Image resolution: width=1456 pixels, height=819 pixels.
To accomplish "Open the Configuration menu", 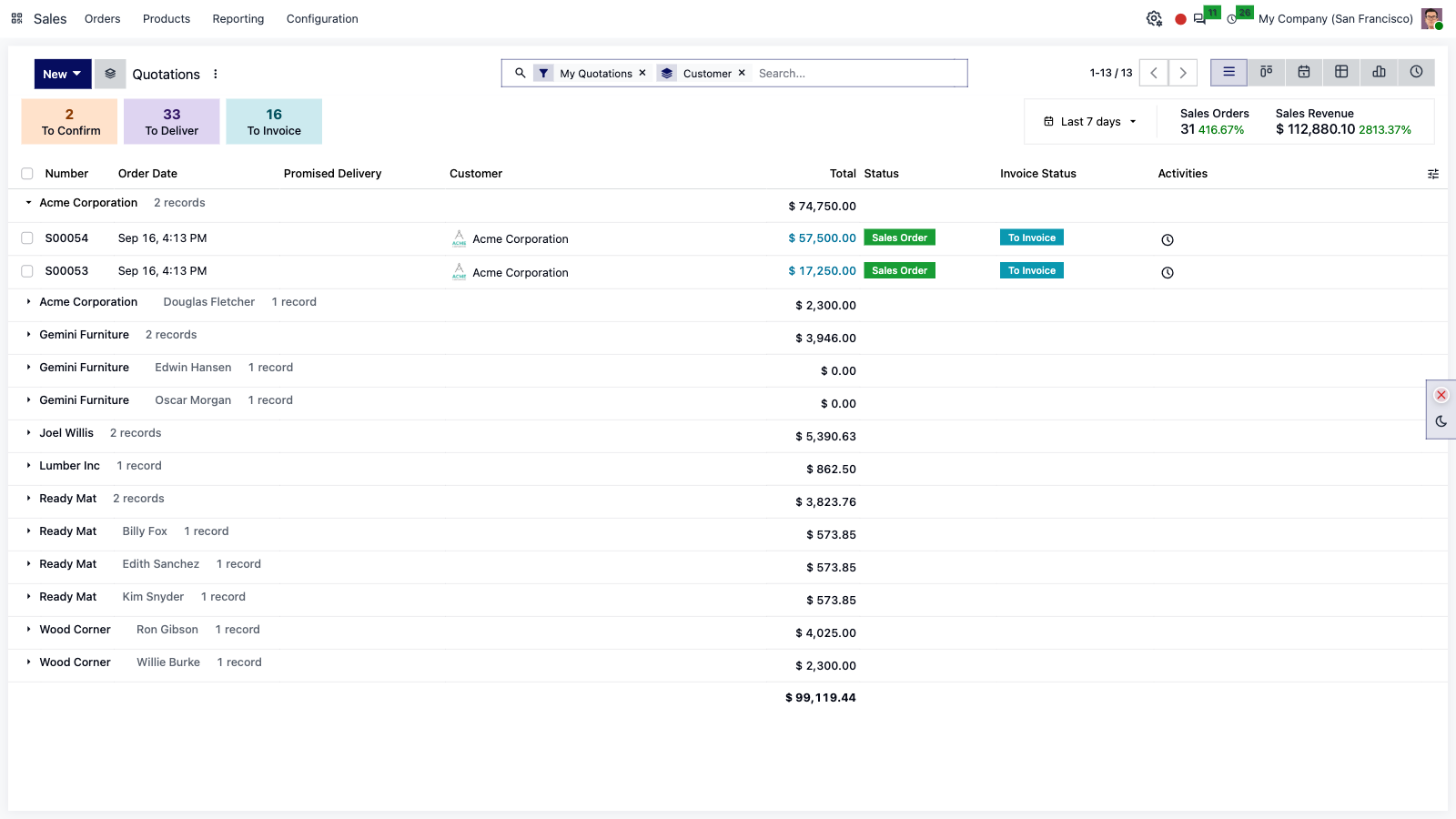I will tap(322, 18).
